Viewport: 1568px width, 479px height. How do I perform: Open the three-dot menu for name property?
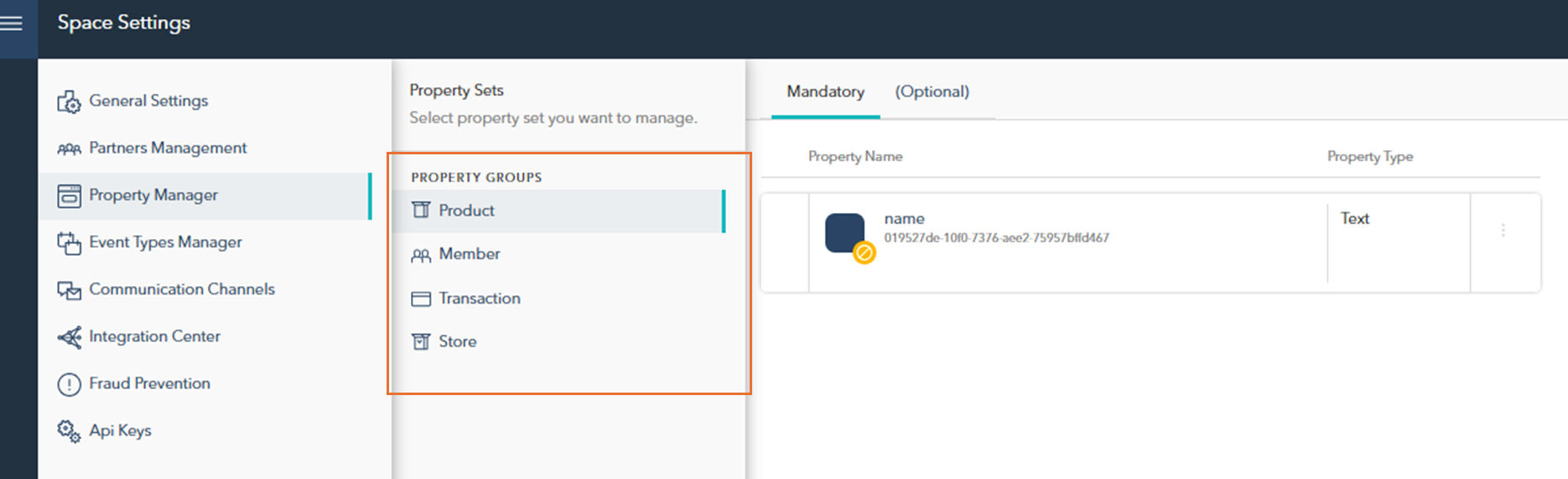click(1503, 230)
